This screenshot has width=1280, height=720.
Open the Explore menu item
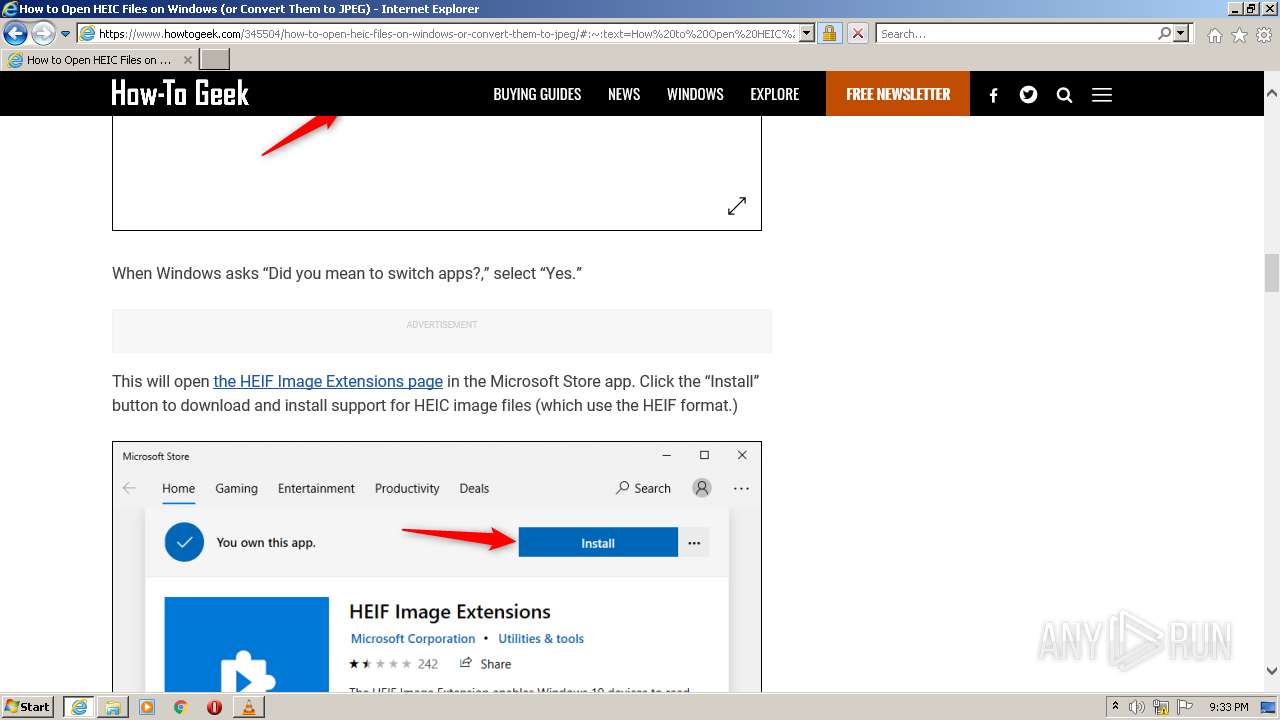click(x=775, y=94)
